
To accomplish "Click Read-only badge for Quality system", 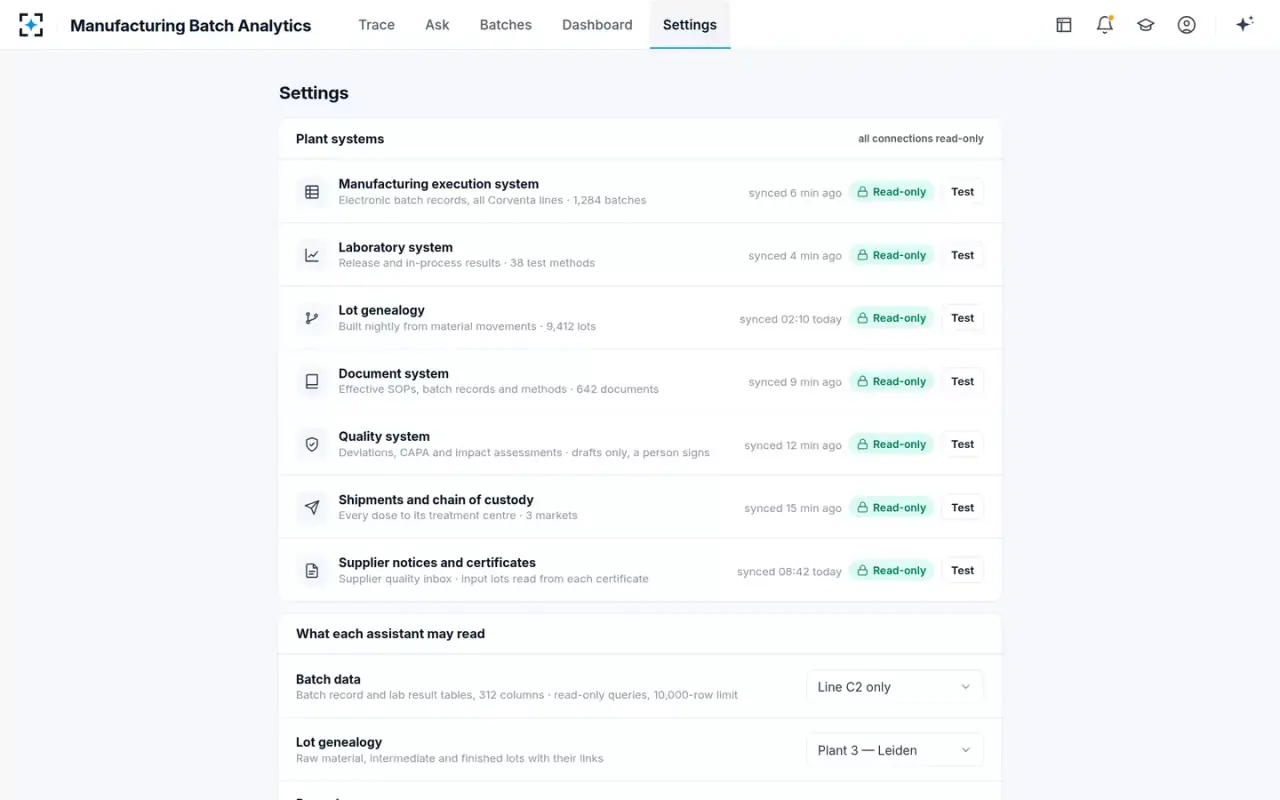I will point(892,444).
